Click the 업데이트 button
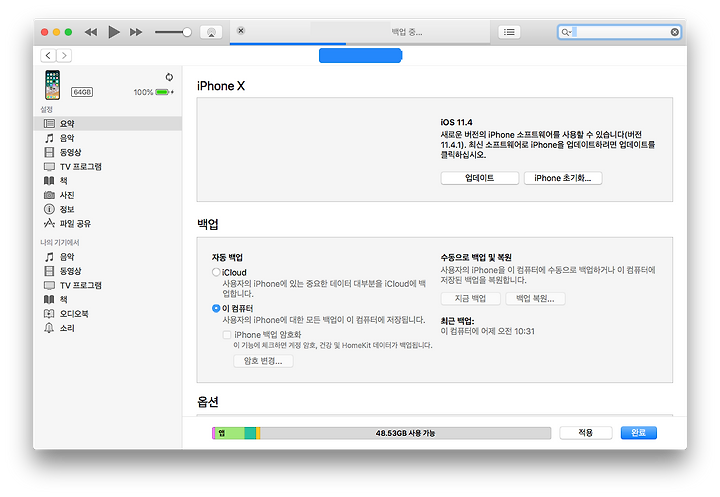Viewport: 720px width, 497px height. (479, 178)
